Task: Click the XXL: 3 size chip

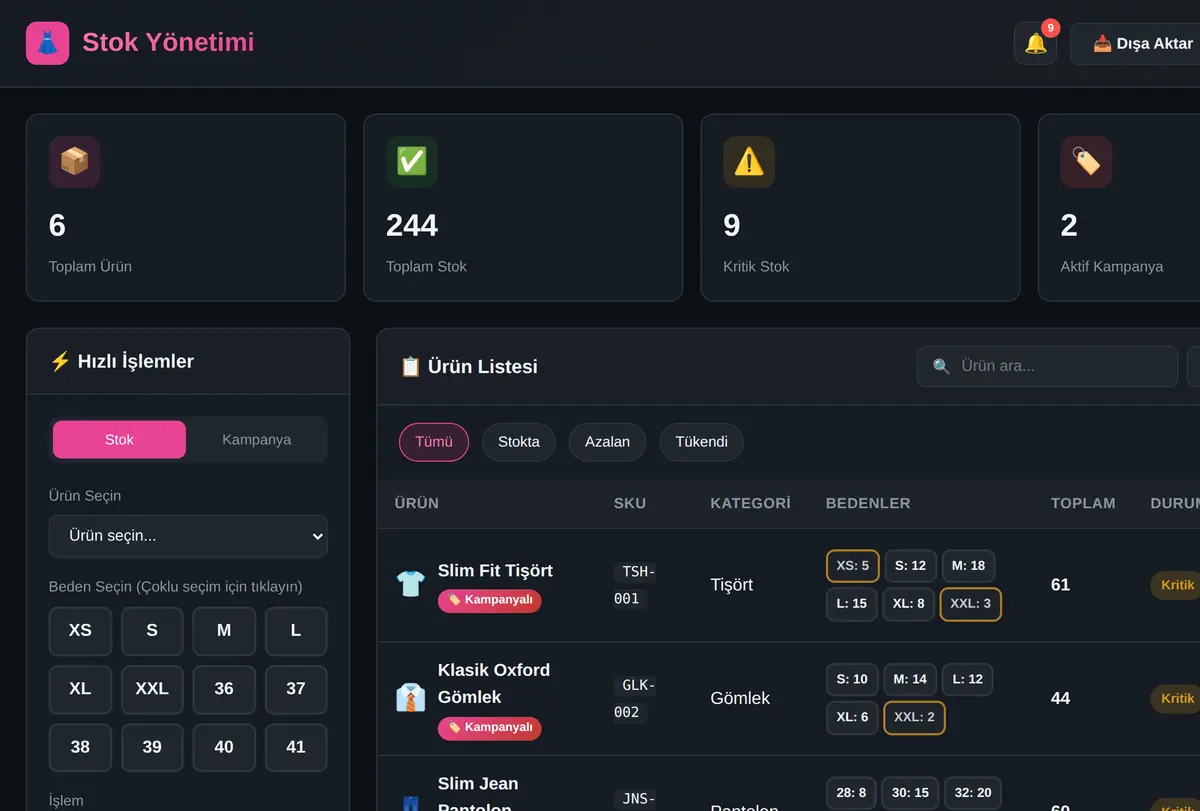Action: click(x=971, y=604)
